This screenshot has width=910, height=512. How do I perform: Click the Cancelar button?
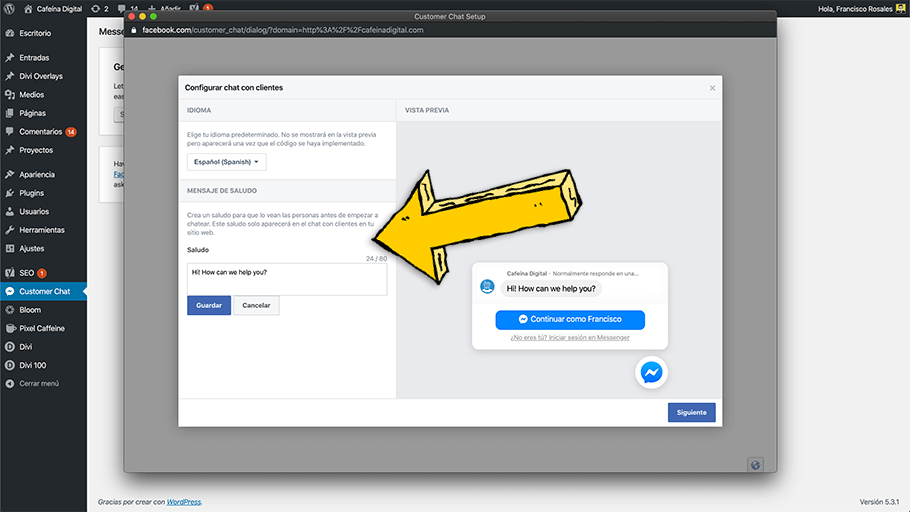click(x=256, y=305)
